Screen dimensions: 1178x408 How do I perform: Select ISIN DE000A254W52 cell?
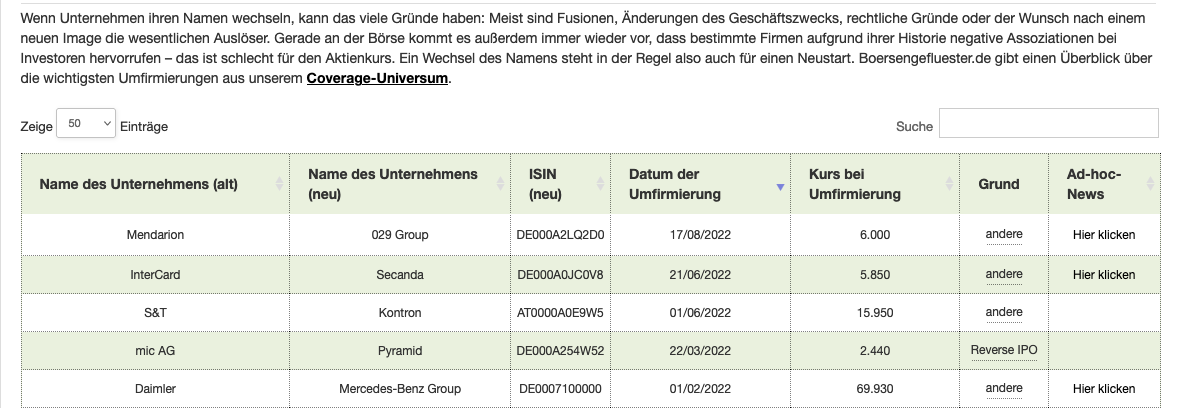tap(560, 350)
